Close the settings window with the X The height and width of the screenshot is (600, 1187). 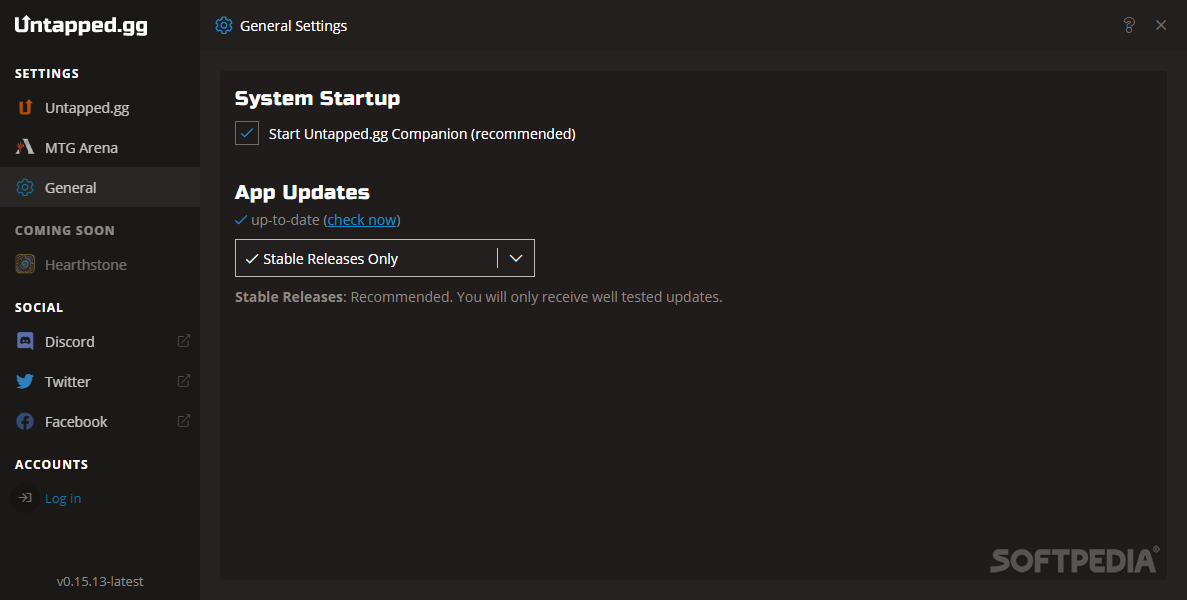(1161, 26)
